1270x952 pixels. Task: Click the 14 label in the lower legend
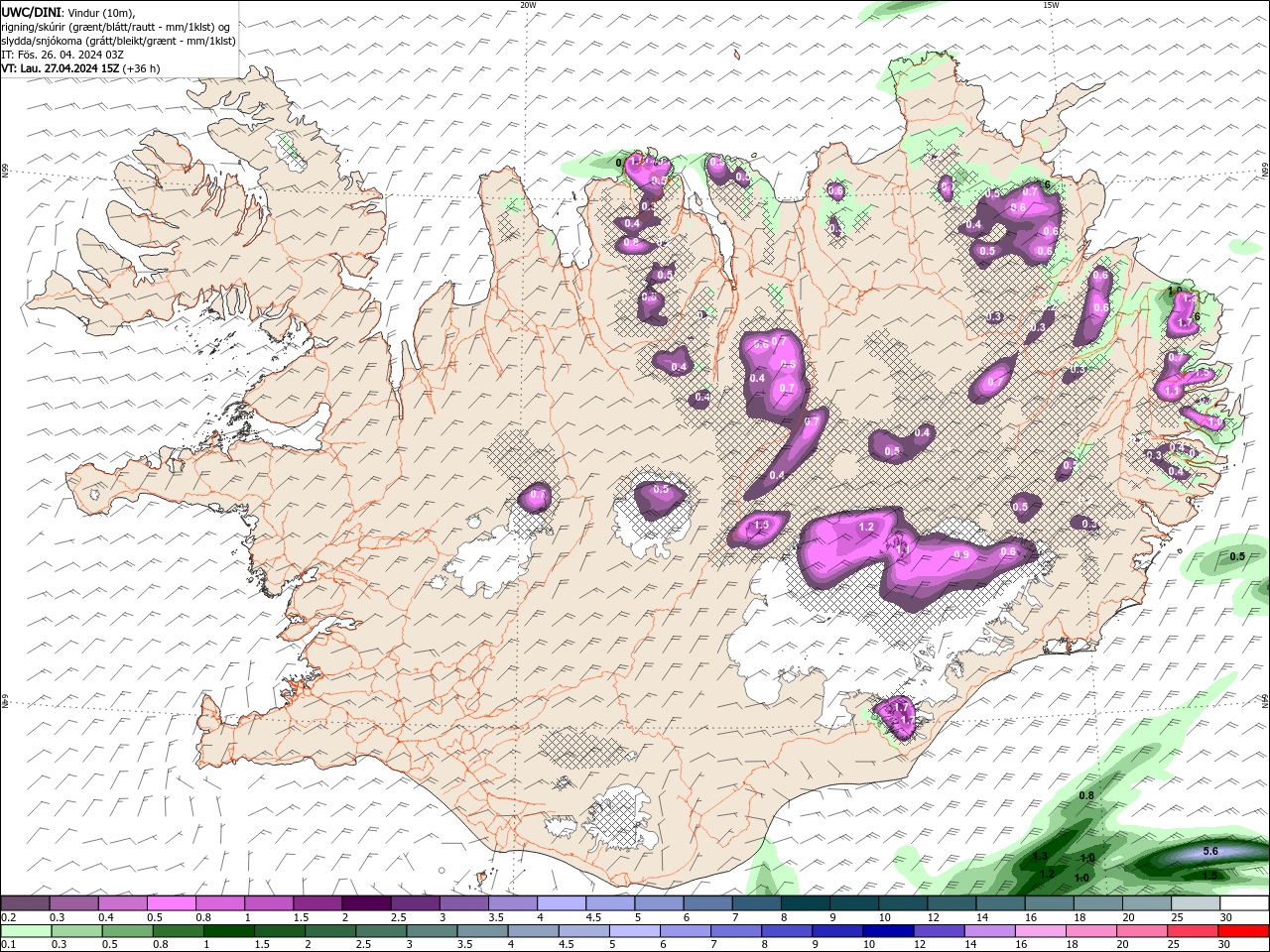[971, 945]
